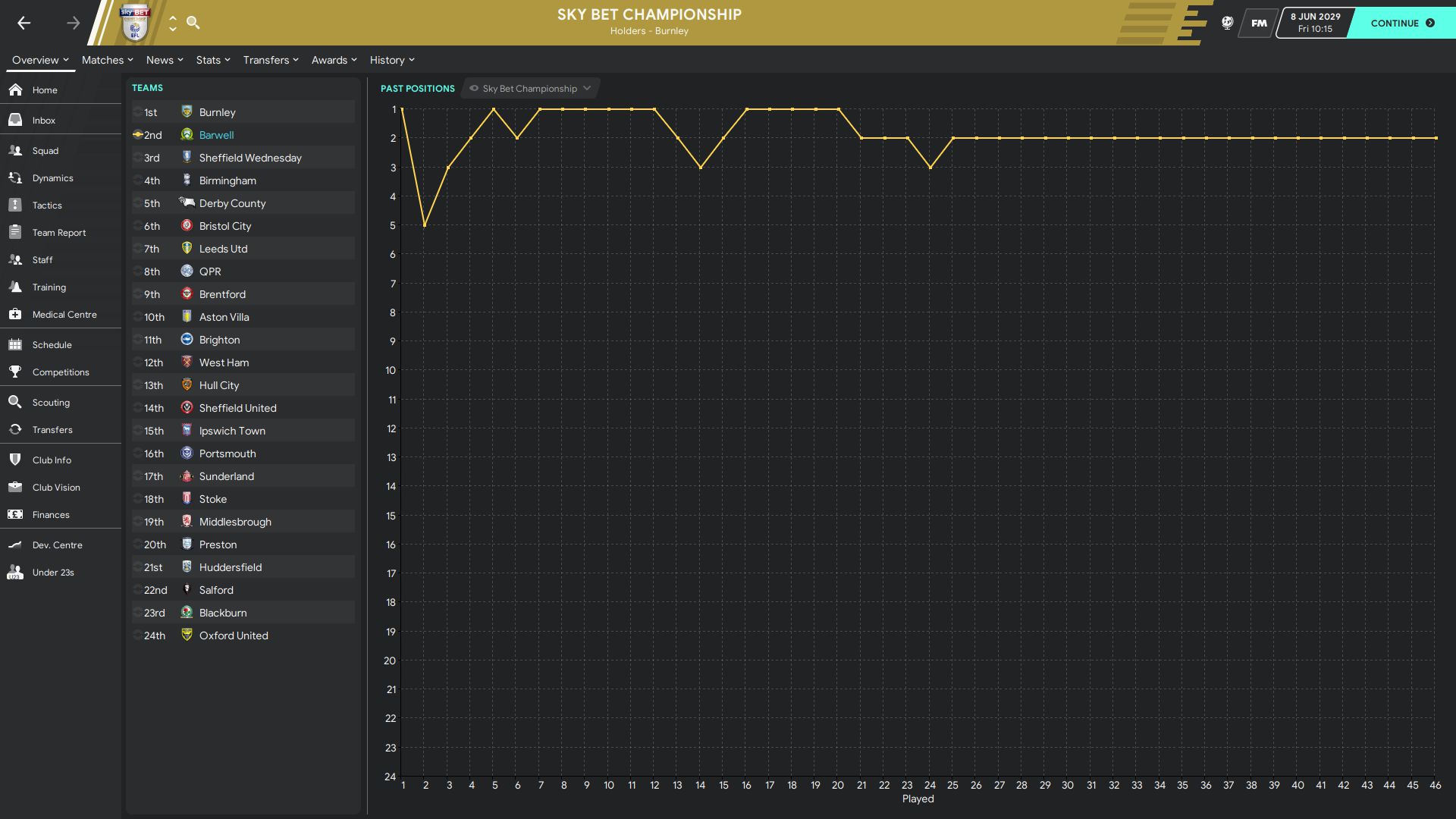This screenshot has width=1456, height=819.
Task: Open Team Report in sidebar
Action: tap(61, 232)
